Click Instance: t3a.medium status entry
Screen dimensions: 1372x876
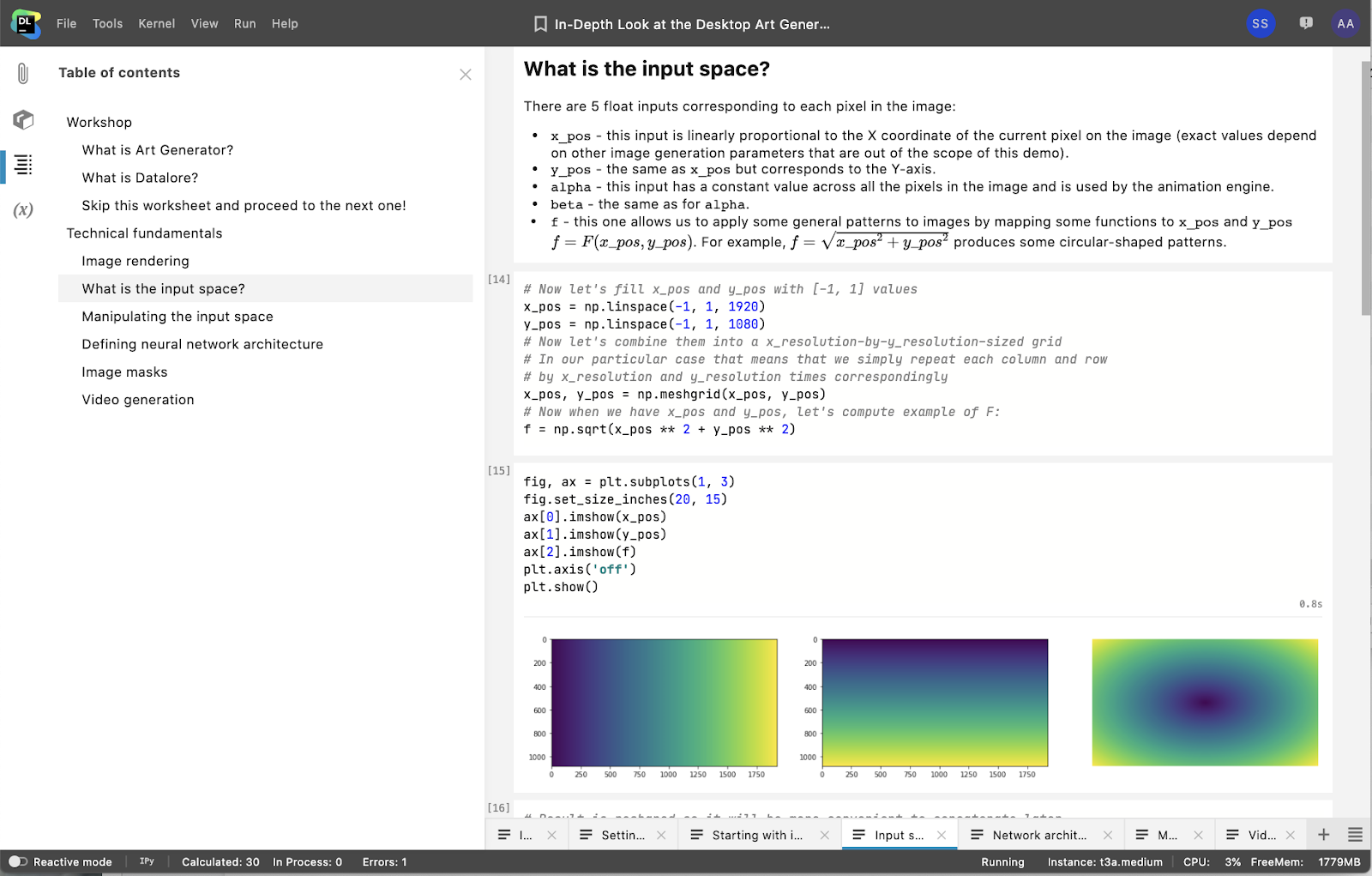point(1104,861)
